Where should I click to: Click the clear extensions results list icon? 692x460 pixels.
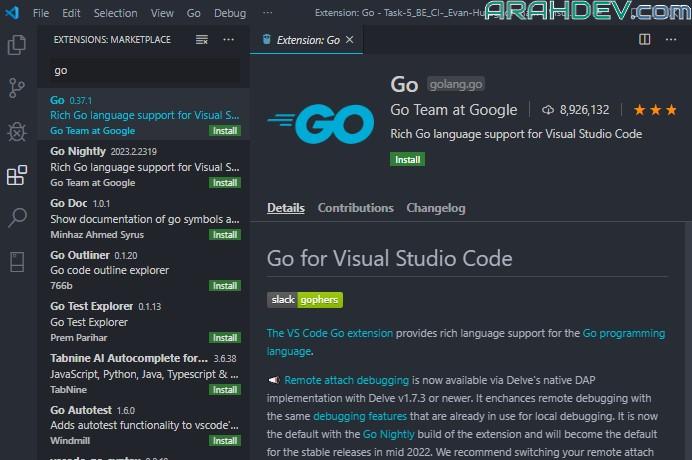click(x=202, y=40)
